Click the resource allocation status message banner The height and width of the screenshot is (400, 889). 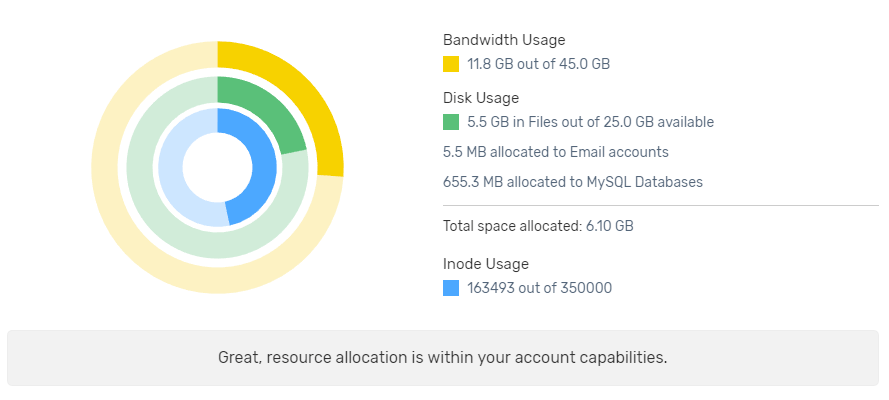point(443,357)
